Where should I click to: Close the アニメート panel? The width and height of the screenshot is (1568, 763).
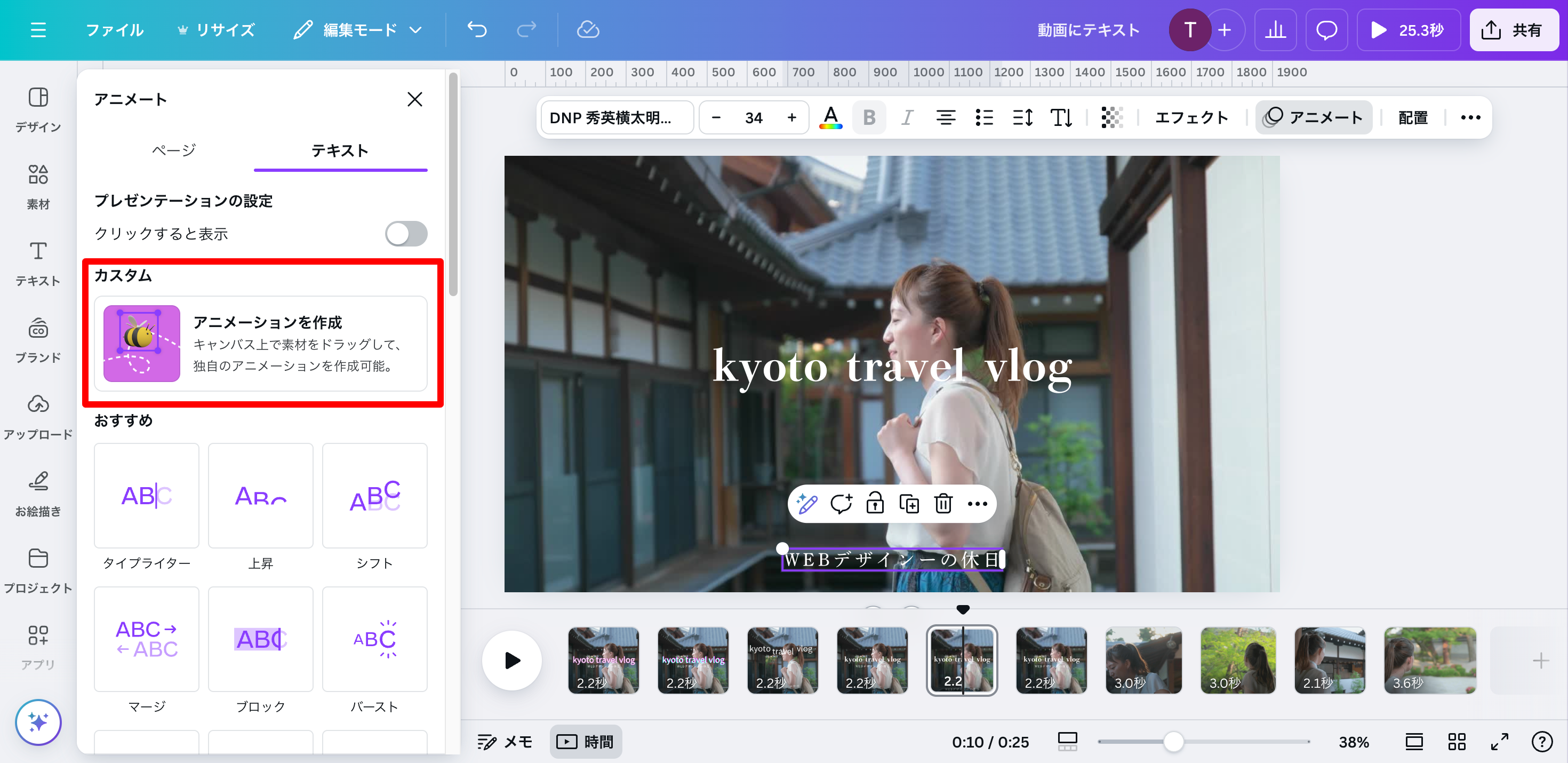pos(414,99)
